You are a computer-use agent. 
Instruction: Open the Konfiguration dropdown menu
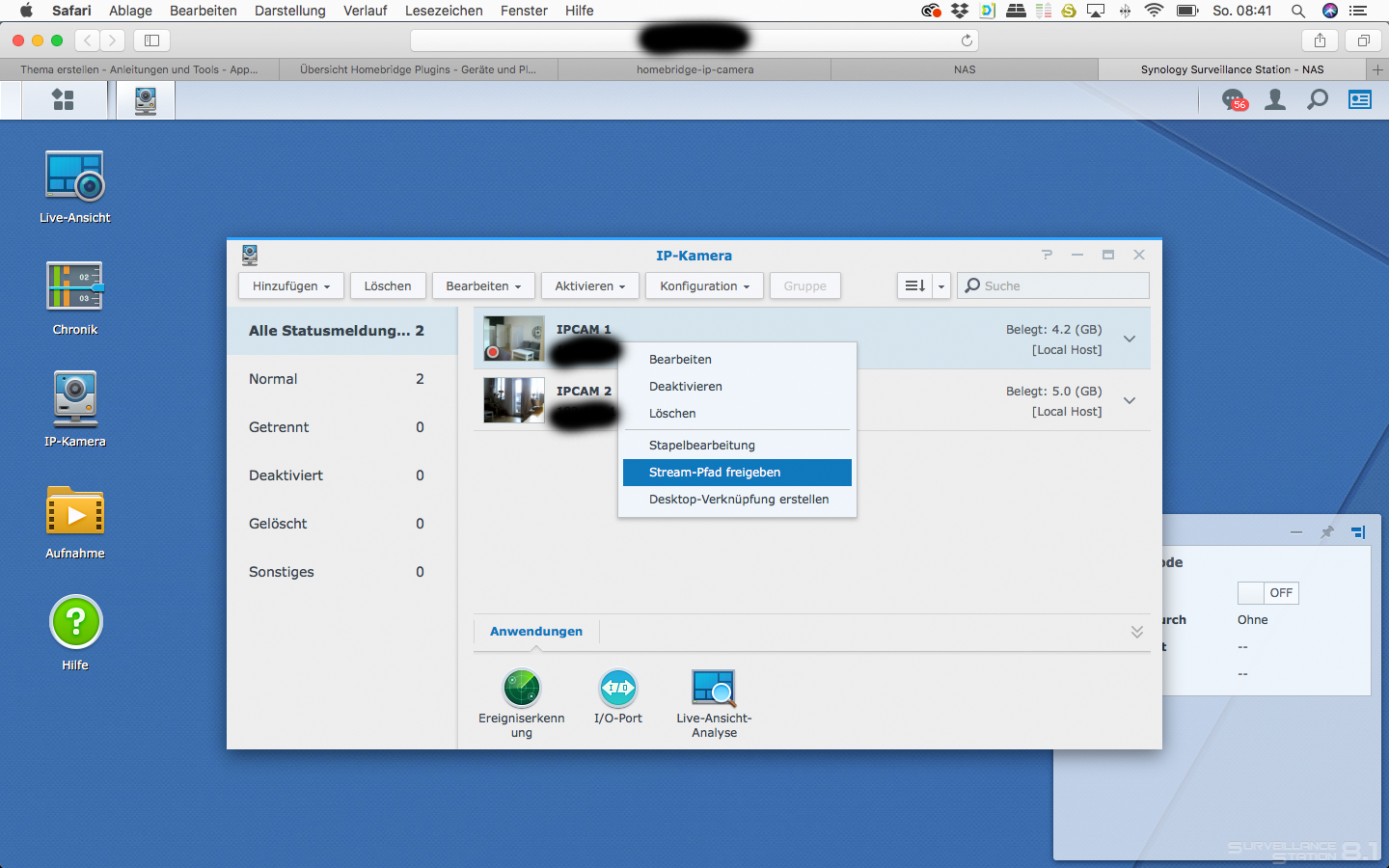[x=704, y=286]
